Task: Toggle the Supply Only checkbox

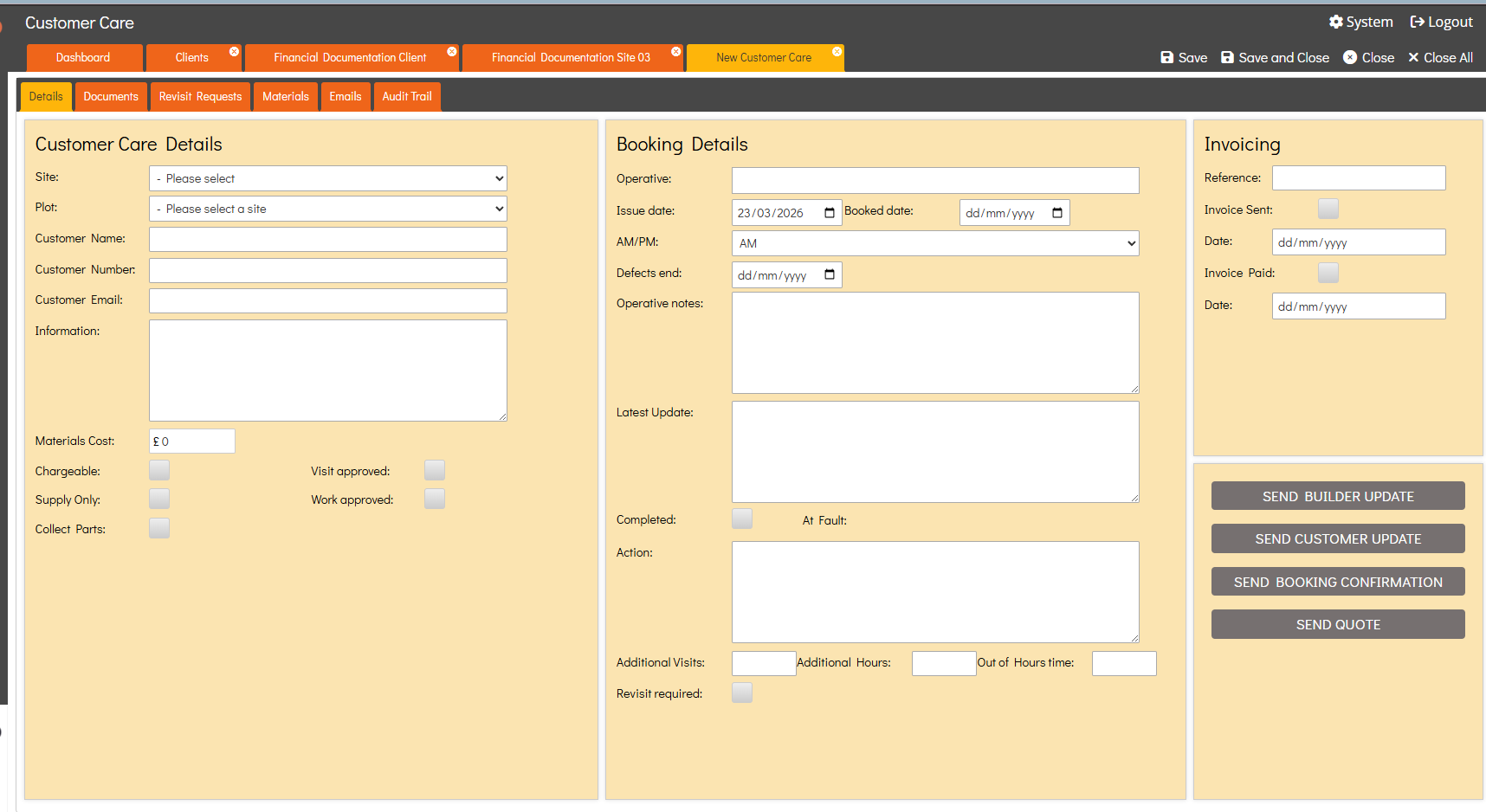Action: click(x=159, y=499)
